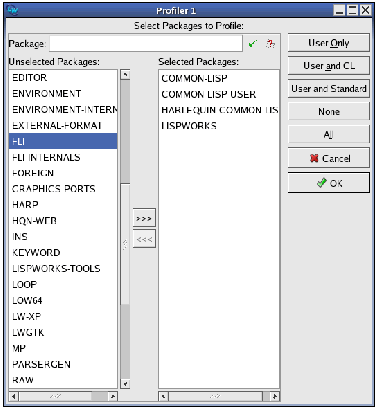379x411 pixels.
Task: Click the User and Standard button
Action: coord(329,88)
